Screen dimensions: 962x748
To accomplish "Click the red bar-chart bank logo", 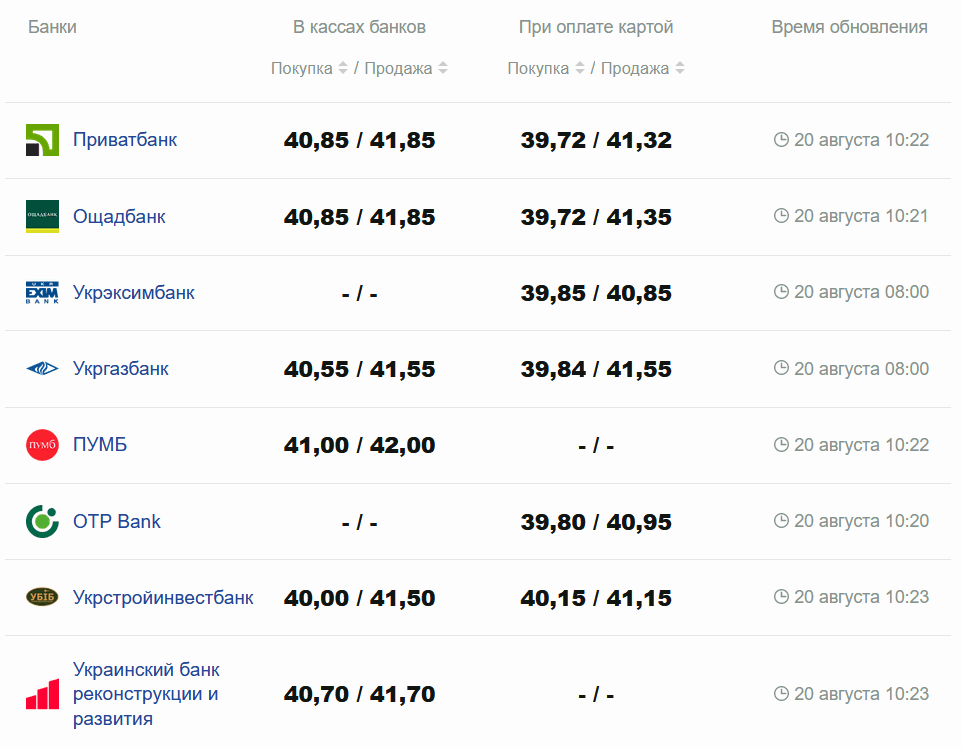I will tap(42, 694).
